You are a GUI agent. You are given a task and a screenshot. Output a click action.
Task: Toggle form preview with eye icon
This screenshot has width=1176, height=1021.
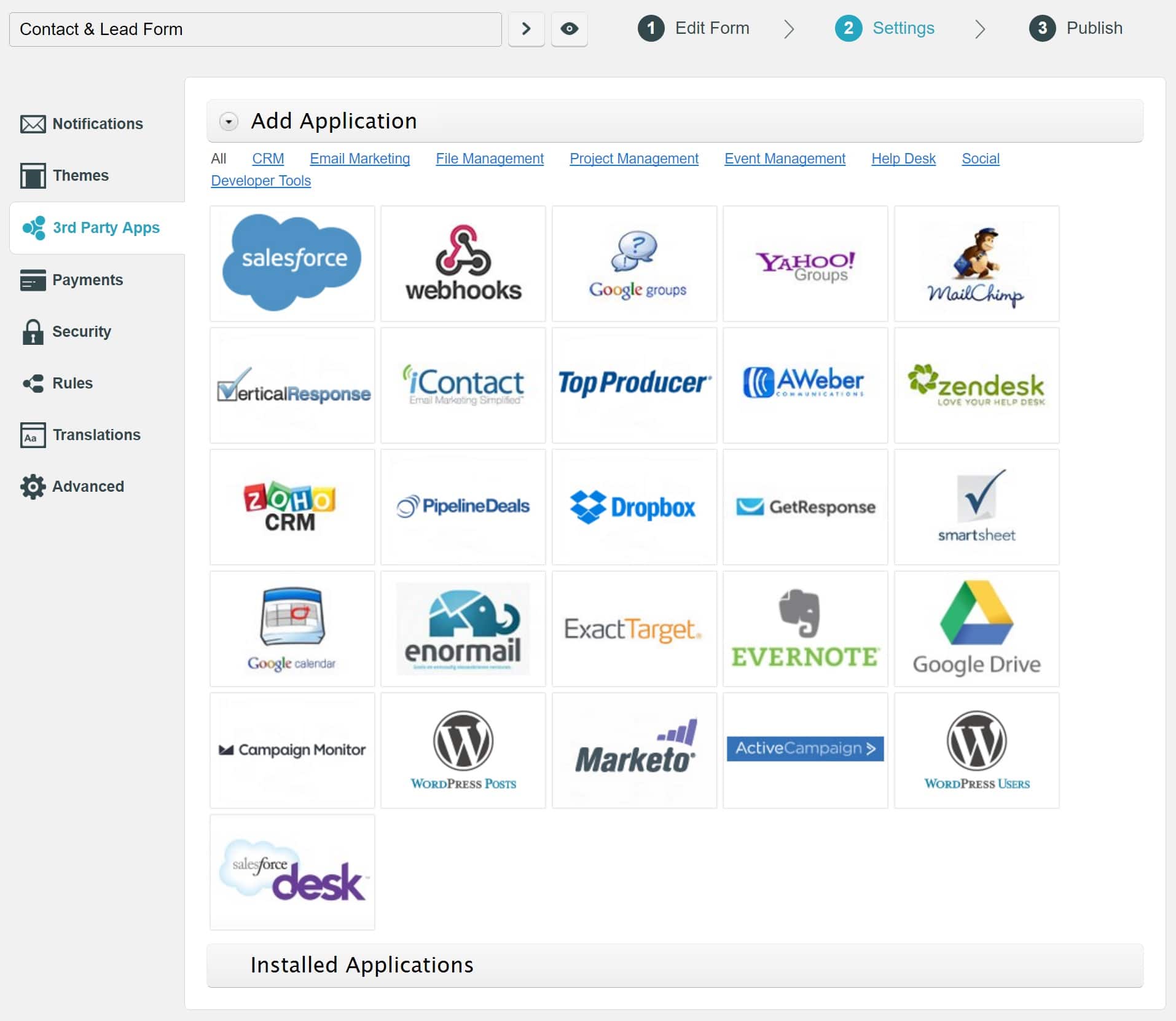pos(569,29)
